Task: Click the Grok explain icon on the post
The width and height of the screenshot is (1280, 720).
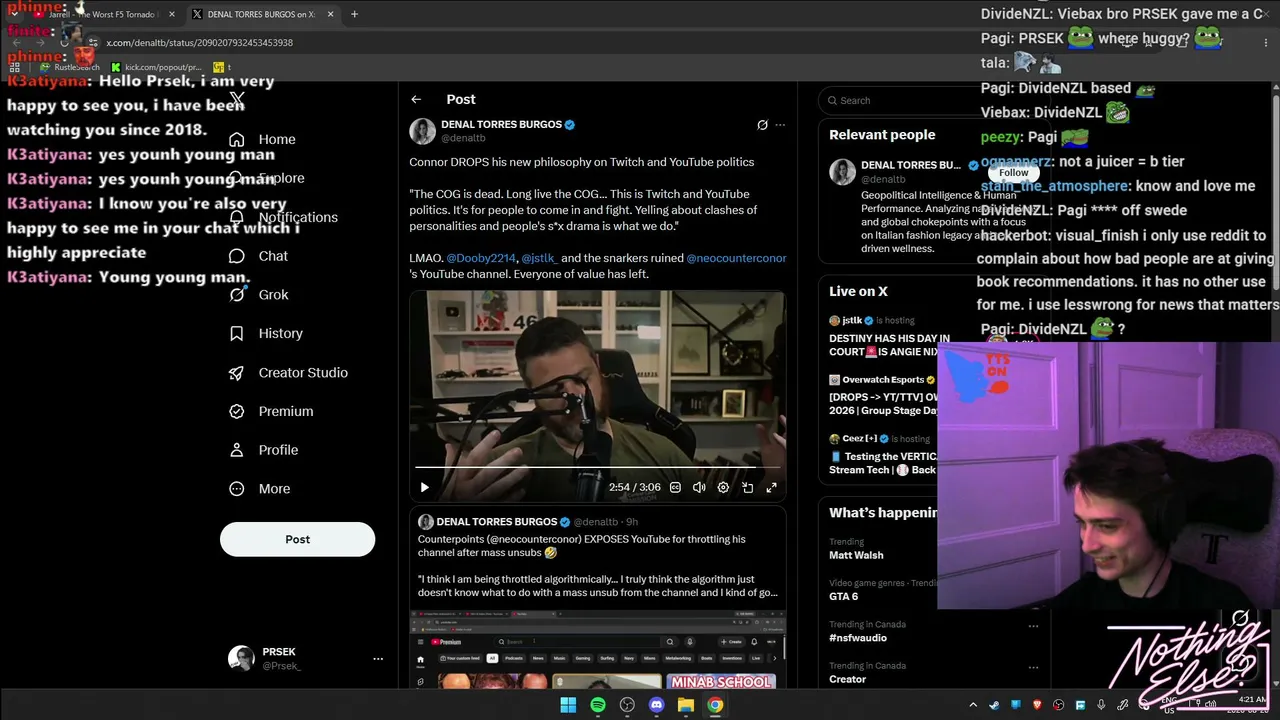Action: click(x=762, y=125)
